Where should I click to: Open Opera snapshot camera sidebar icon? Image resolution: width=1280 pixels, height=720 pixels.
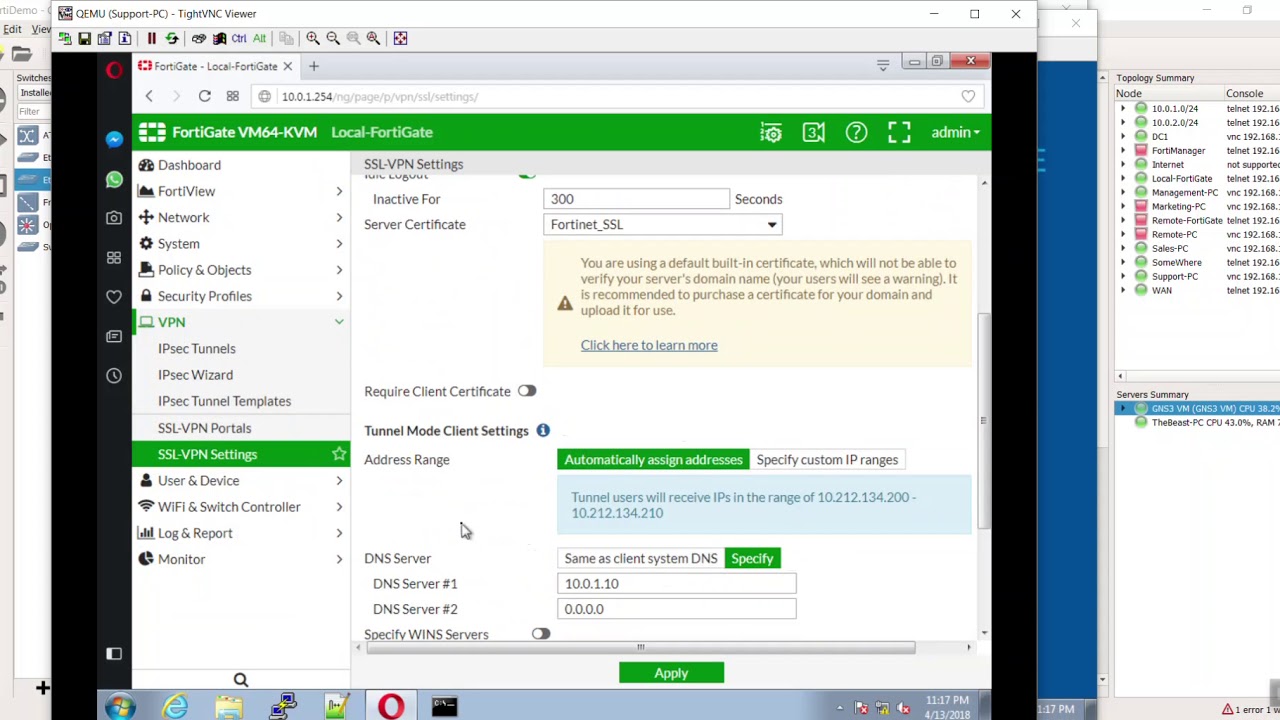click(114, 218)
